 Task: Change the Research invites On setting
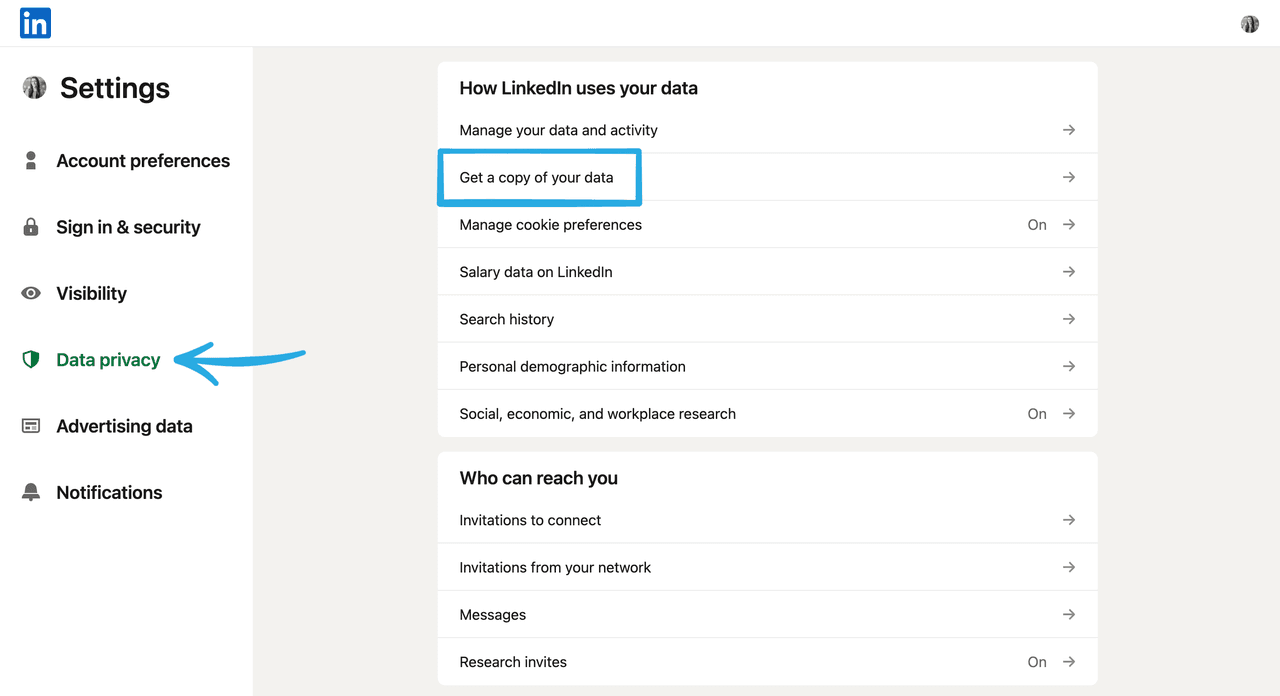point(1037,662)
